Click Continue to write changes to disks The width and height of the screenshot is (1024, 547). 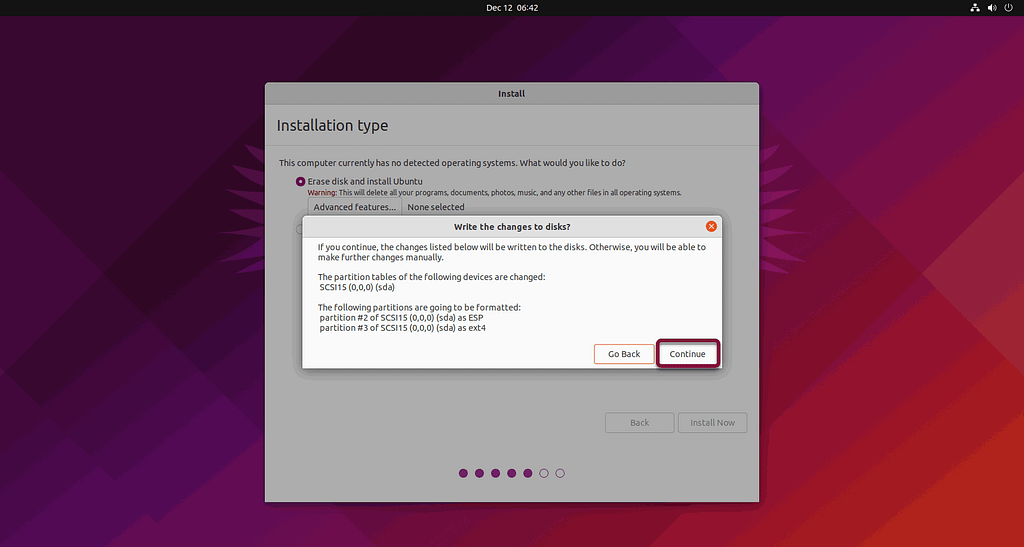pyautogui.click(x=687, y=354)
